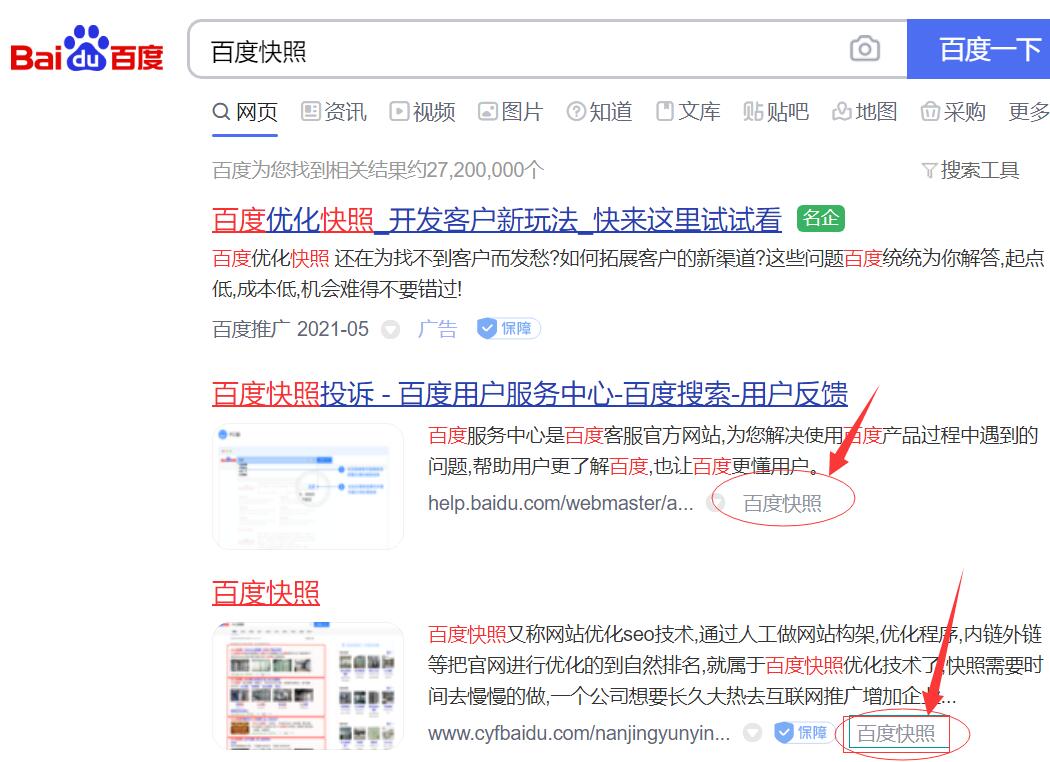
Task: Click snippet text 百度服务中心是百度客服官方网站
Action: [x=733, y=451]
